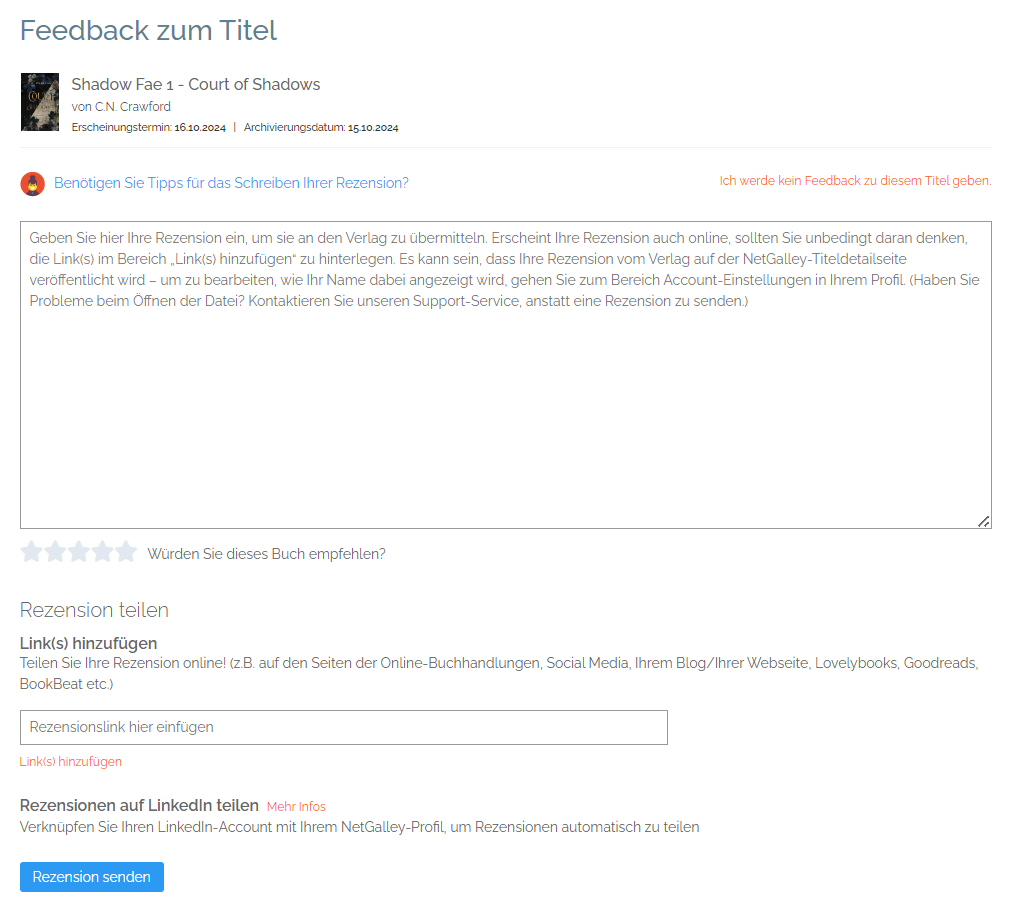Click the 'Shadow Fae 1 - Court of Shadows' title

pos(196,84)
